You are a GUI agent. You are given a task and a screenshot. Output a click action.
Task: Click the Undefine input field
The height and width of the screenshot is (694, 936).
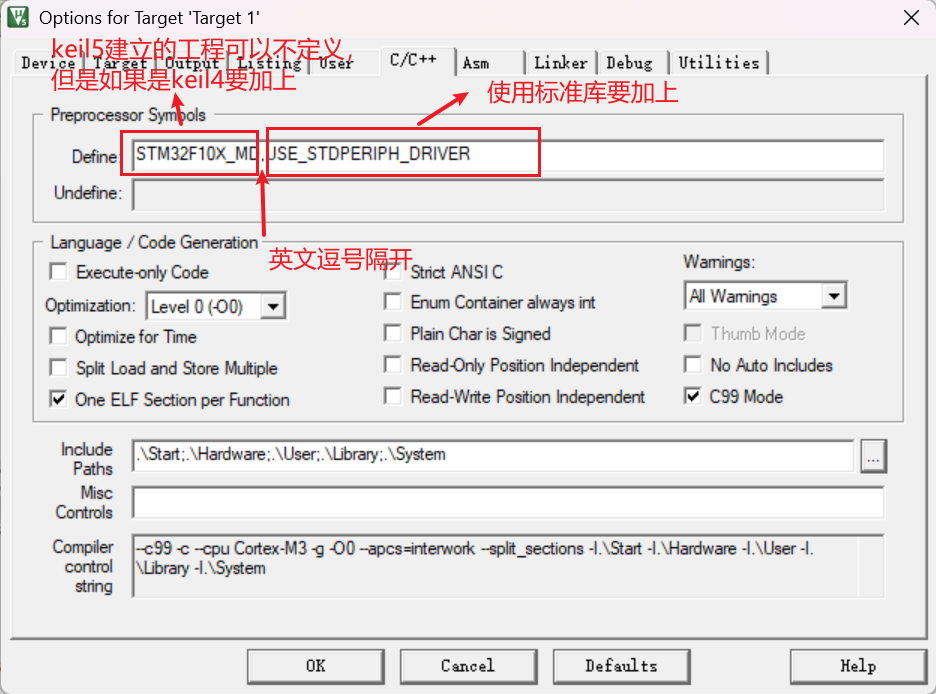coord(508,195)
